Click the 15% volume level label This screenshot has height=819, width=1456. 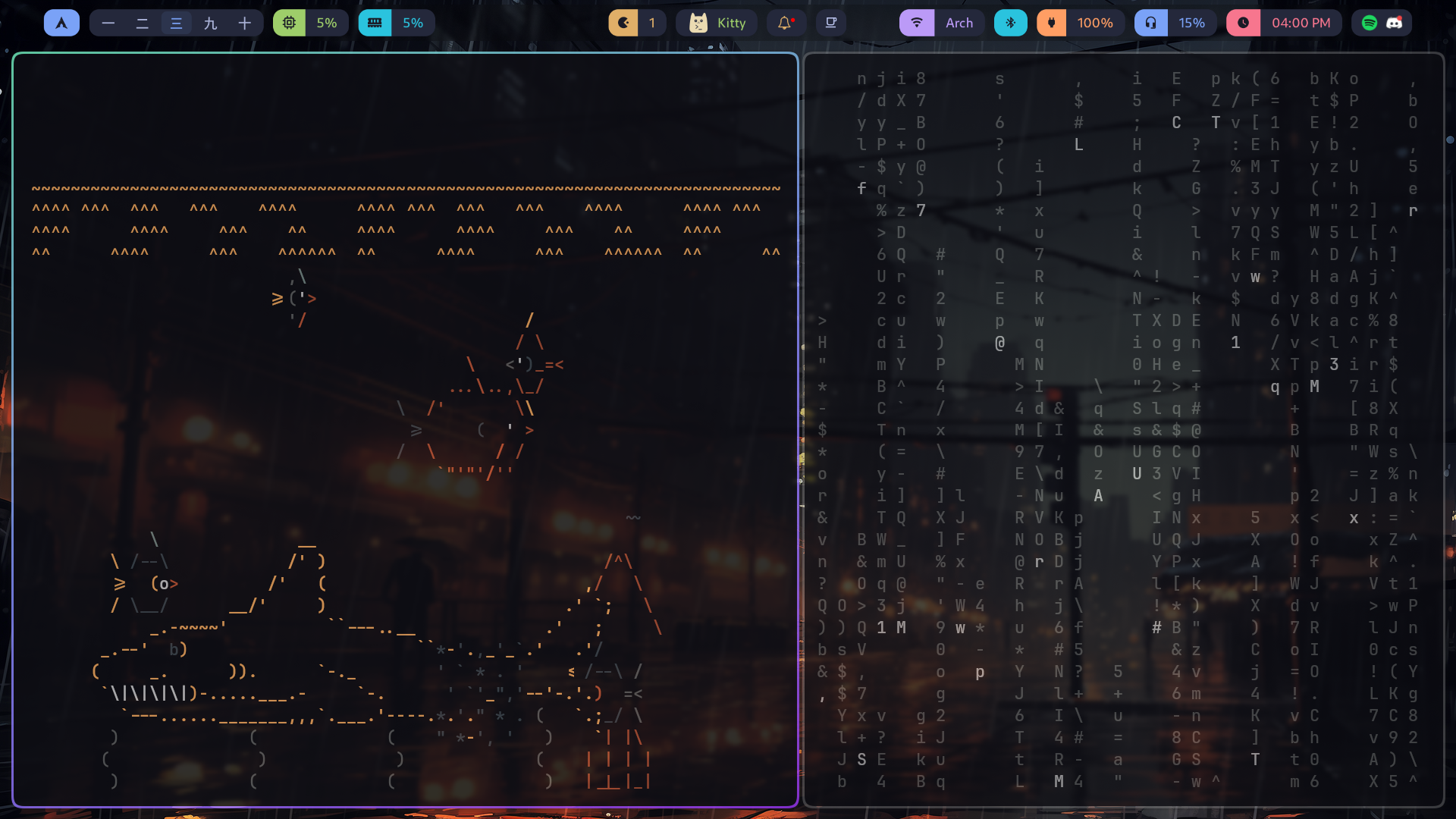(x=1191, y=23)
